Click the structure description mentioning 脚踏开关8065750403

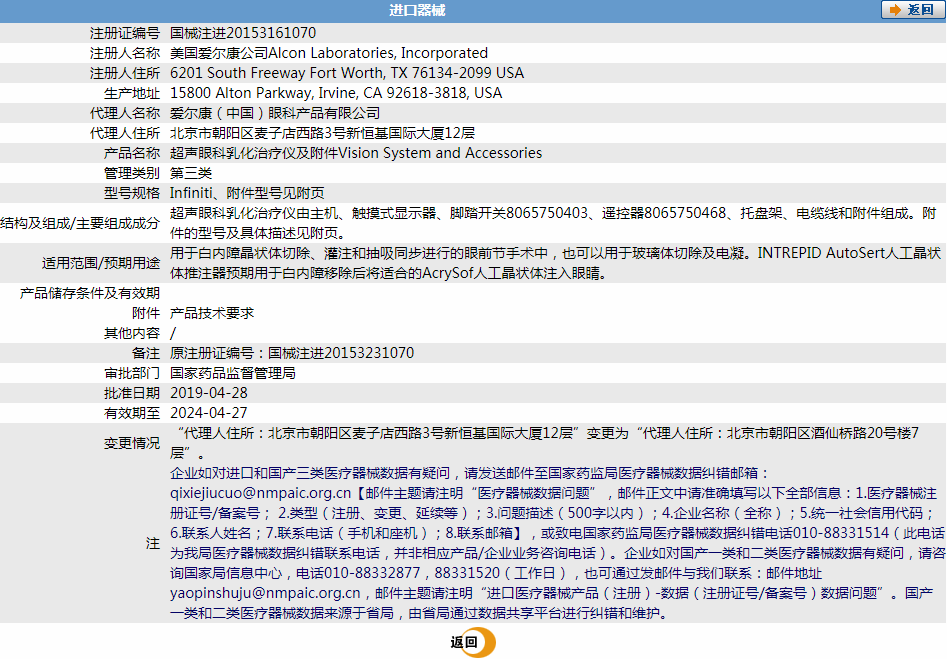(553, 223)
